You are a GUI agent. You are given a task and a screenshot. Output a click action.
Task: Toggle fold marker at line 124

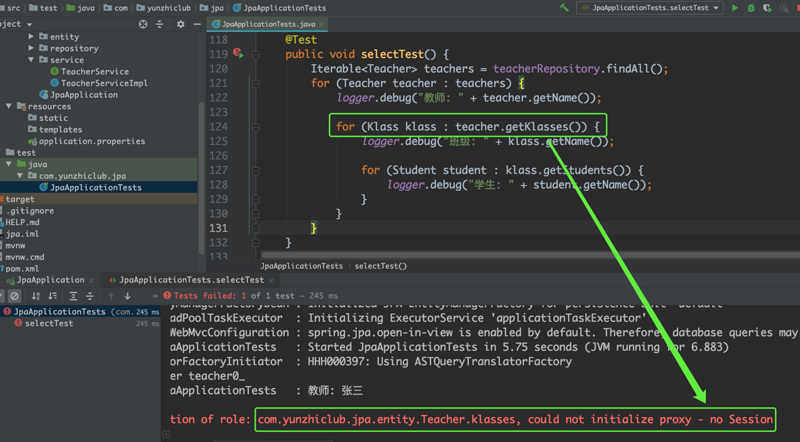pyautogui.click(x=256, y=127)
